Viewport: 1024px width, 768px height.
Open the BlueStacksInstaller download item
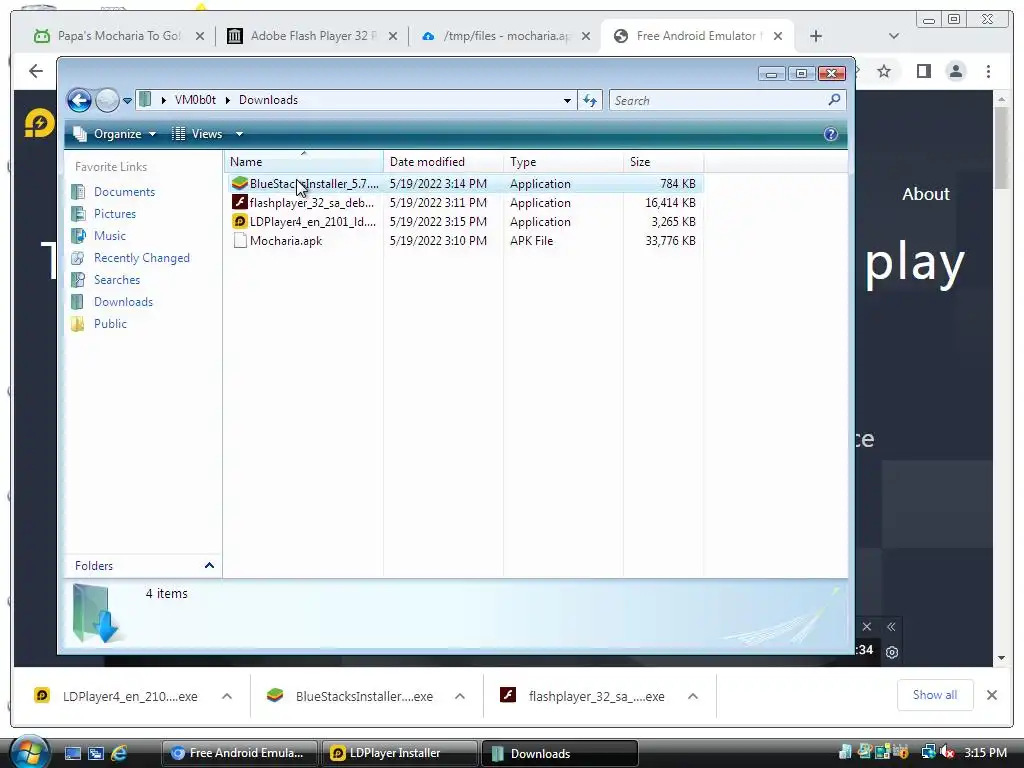point(364,697)
